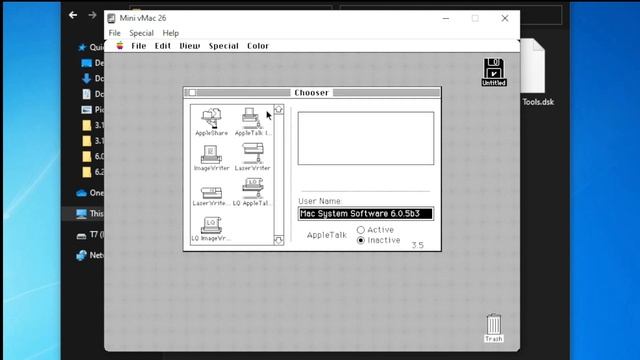The image size is (640, 360).
Task: Close the Mini vMac window
Action: 505,18
